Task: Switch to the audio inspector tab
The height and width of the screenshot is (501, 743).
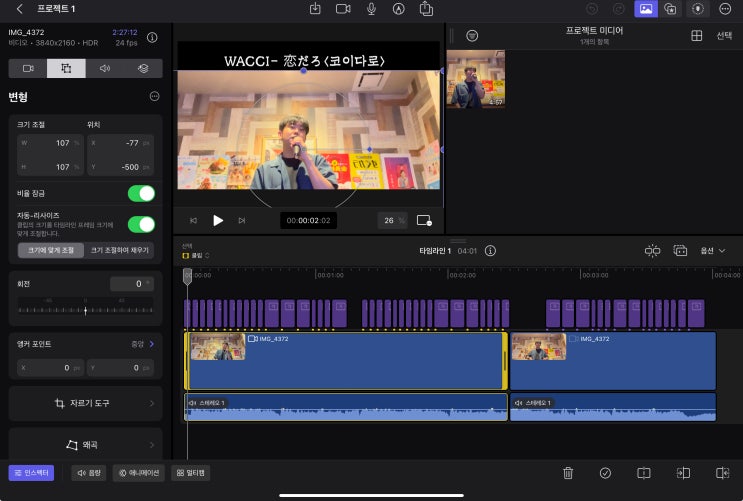Action: [105, 68]
